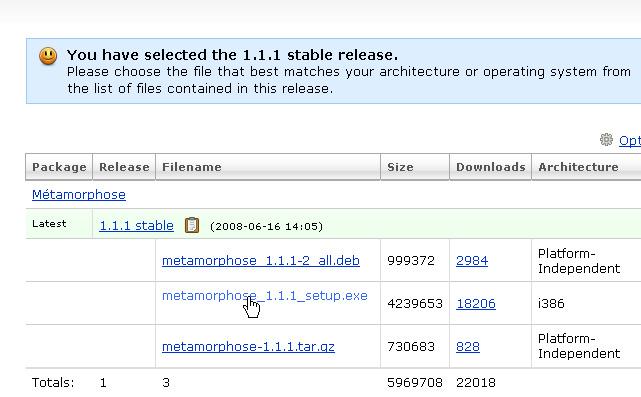The image size is (641, 397).
Task: View the 828 downloads stats link
Action: pyautogui.click(x=468, y=347)
